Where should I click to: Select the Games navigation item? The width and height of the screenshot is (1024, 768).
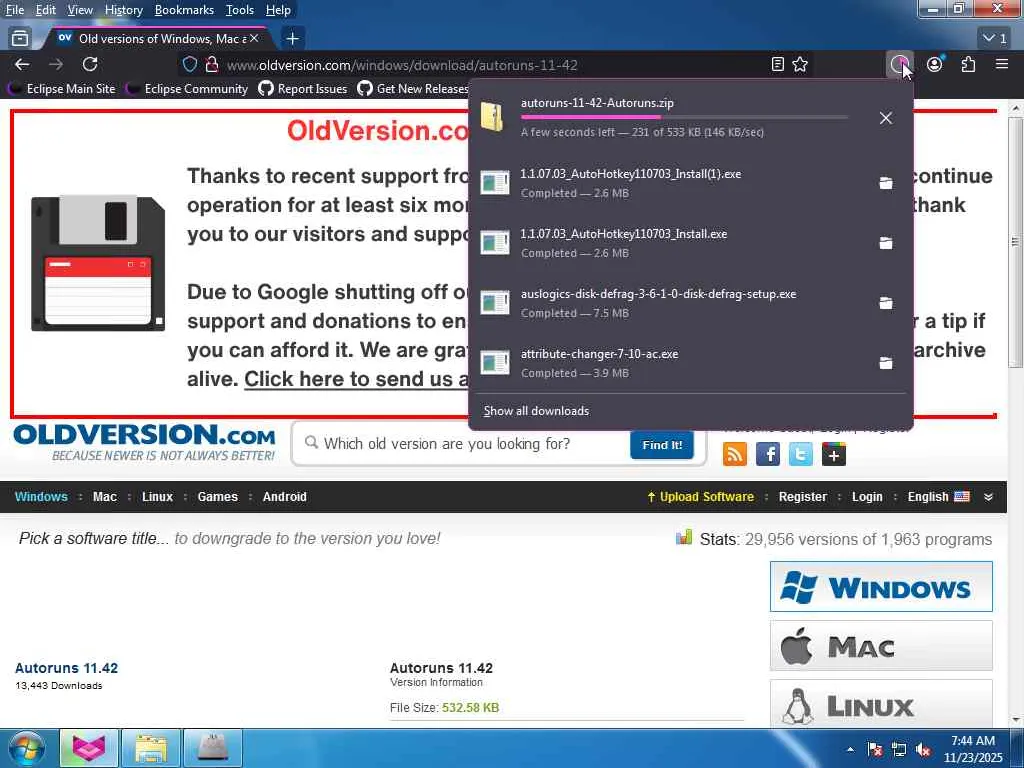[x=217, y=497]
